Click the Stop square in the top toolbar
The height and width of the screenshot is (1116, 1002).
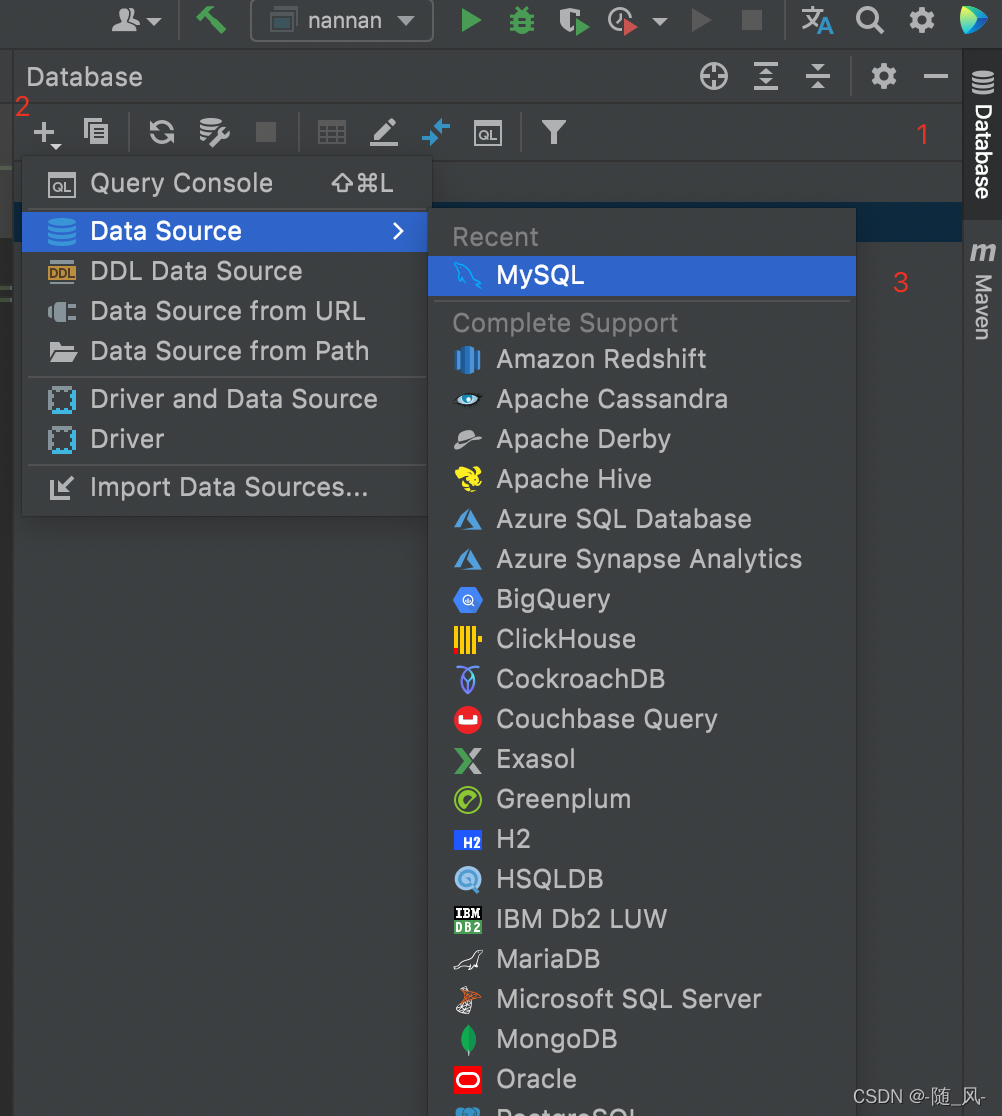coord(752,20)
